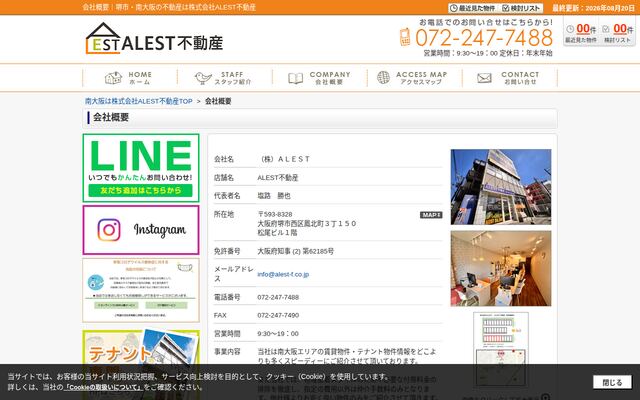The width and height of the screenshot is (640, 400).
Task: Open the ACCESS MAP アクセスマップ menu item
Action: pyautogui.click(x=415, y=78)
